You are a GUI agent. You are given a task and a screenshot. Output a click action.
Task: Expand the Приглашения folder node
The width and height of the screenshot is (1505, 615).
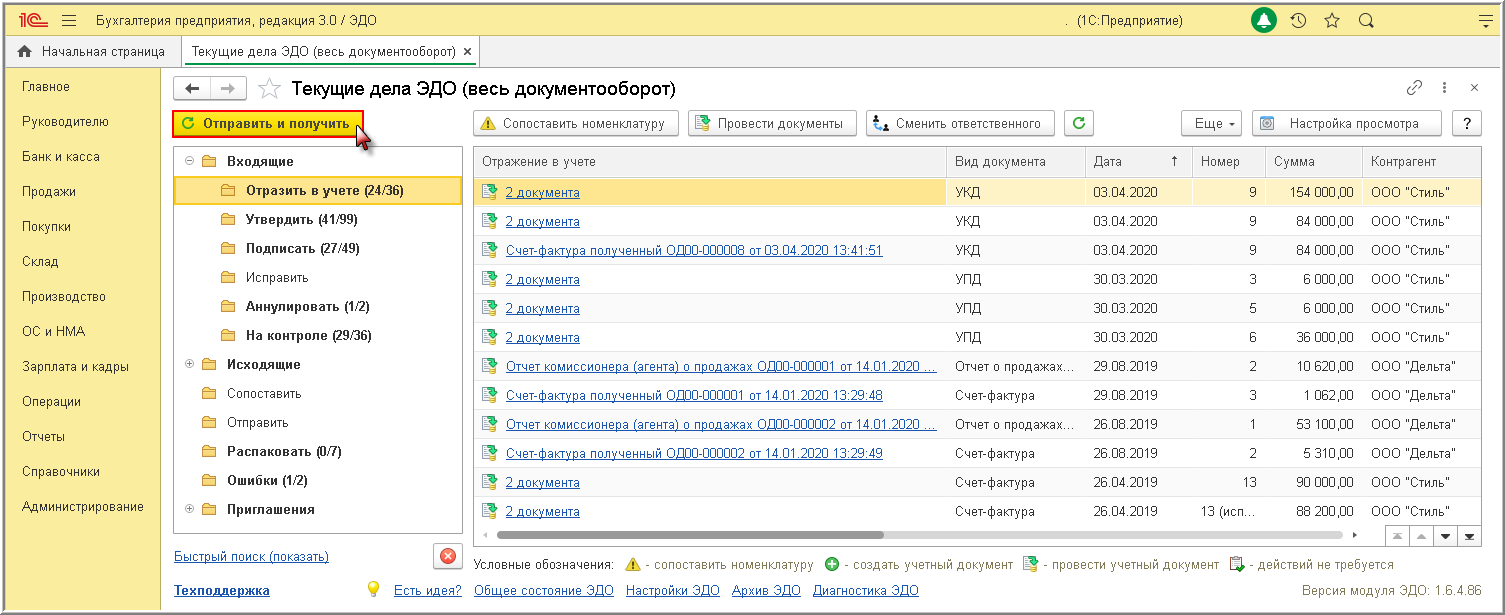point(190,509)
